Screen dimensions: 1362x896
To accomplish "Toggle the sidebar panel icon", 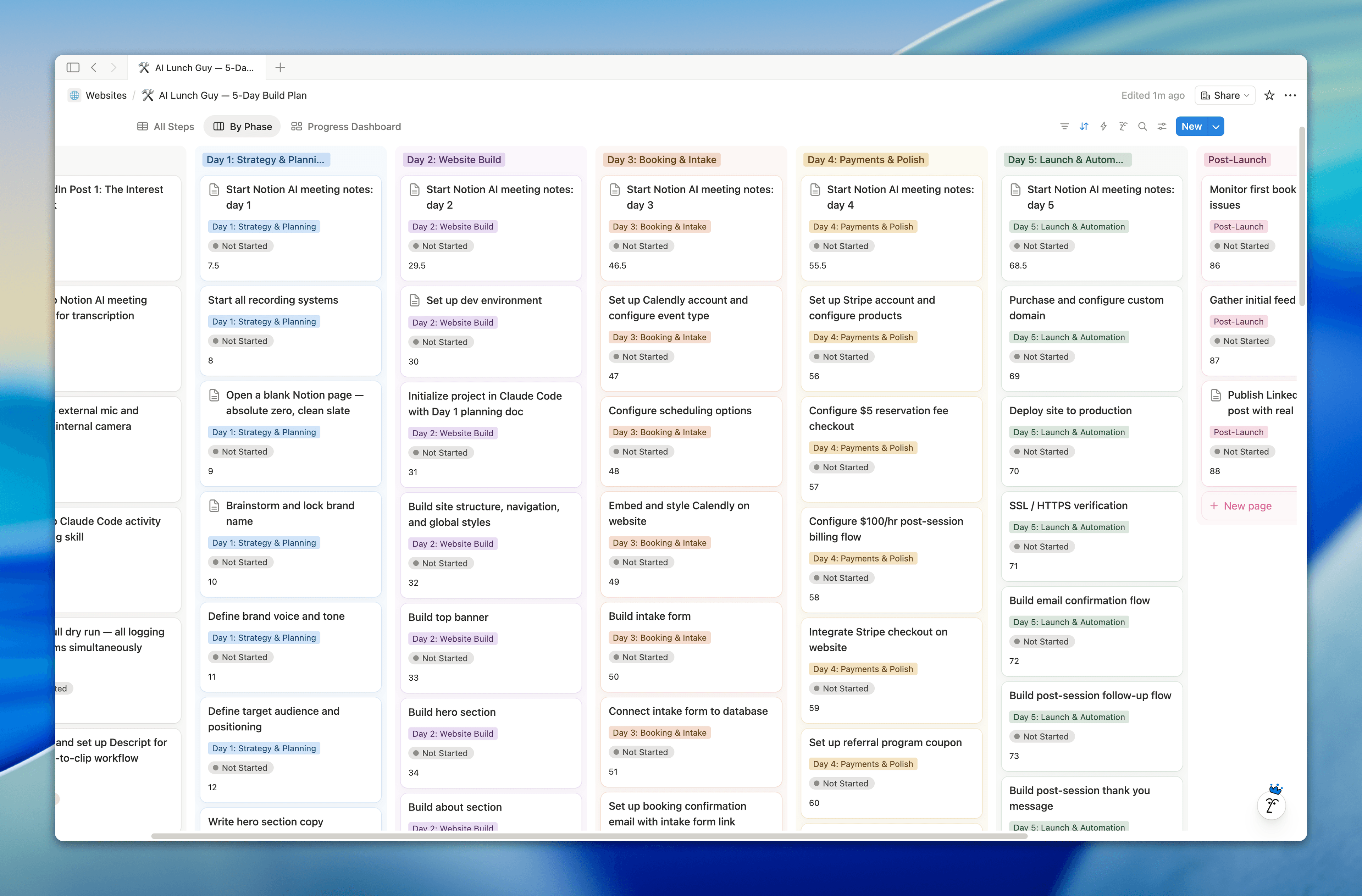I will click(x=73, y=67).
